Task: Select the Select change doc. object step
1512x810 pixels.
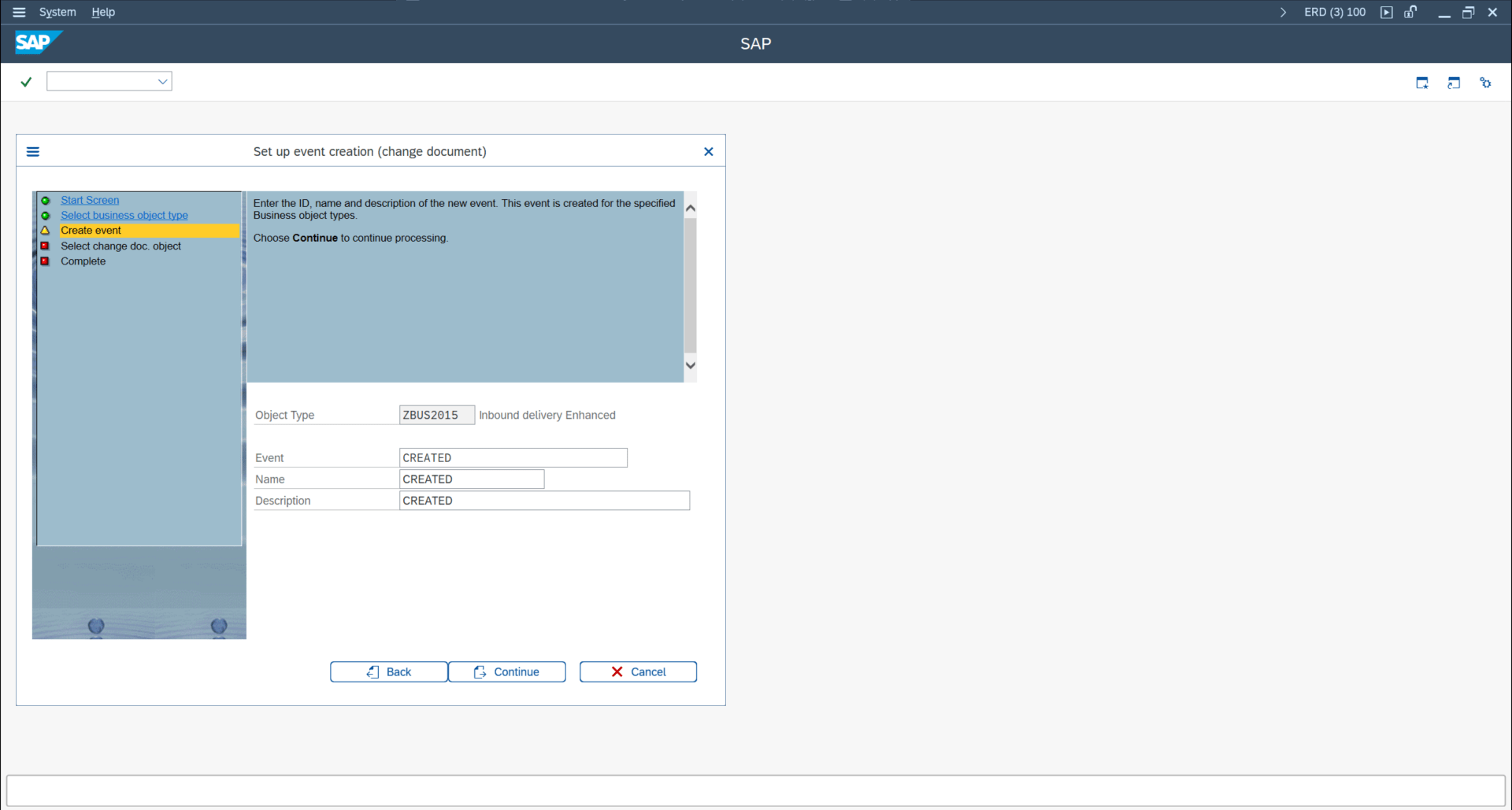Action: [x=121, y=246]
